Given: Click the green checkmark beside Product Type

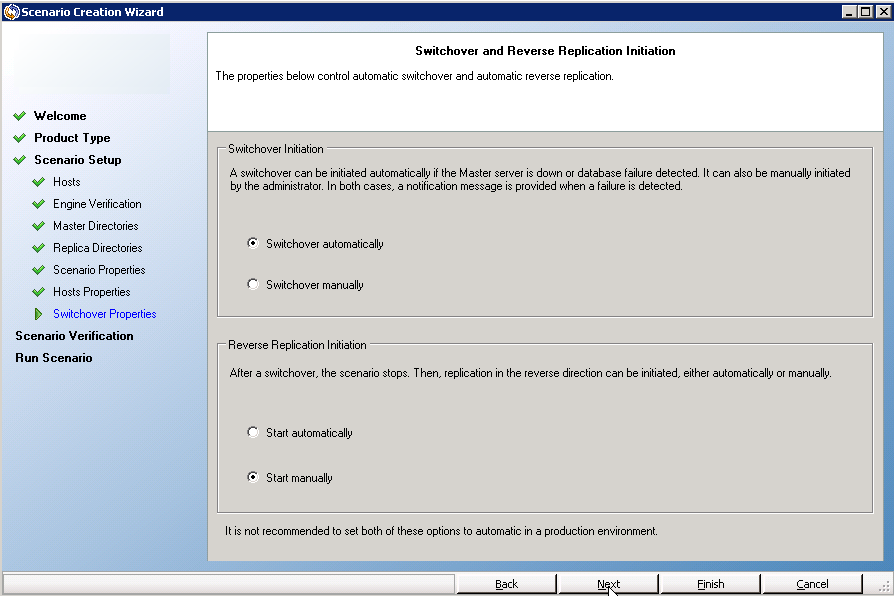Looking at the screenshot, I should click(19, 138).
